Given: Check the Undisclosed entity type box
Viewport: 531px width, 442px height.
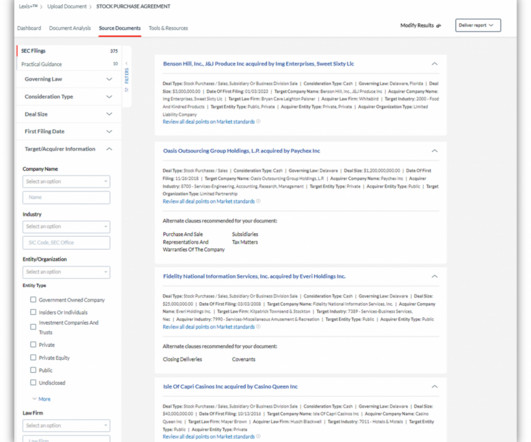Looking at the screenshot, I should coord(33,383).
